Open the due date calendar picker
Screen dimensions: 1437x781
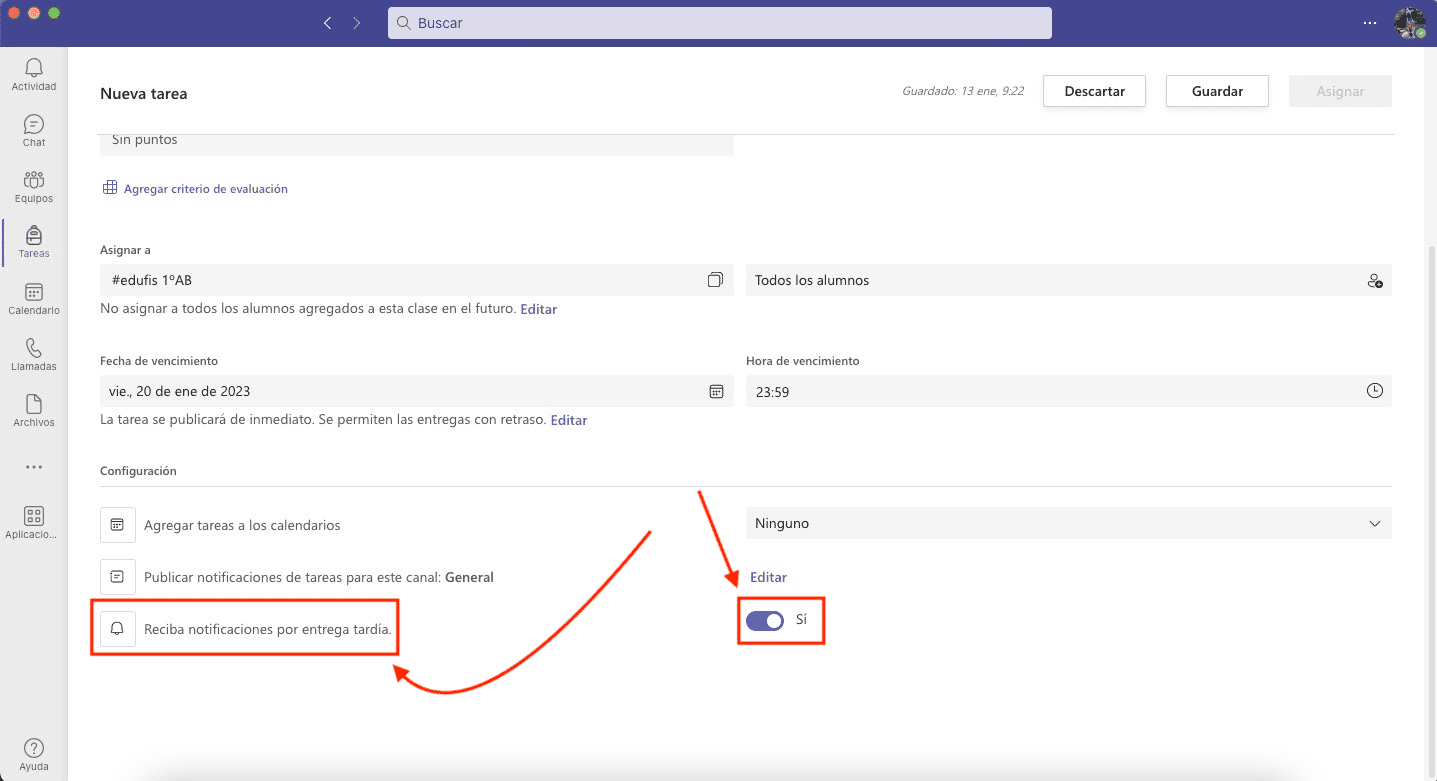(x=716, y=392)
